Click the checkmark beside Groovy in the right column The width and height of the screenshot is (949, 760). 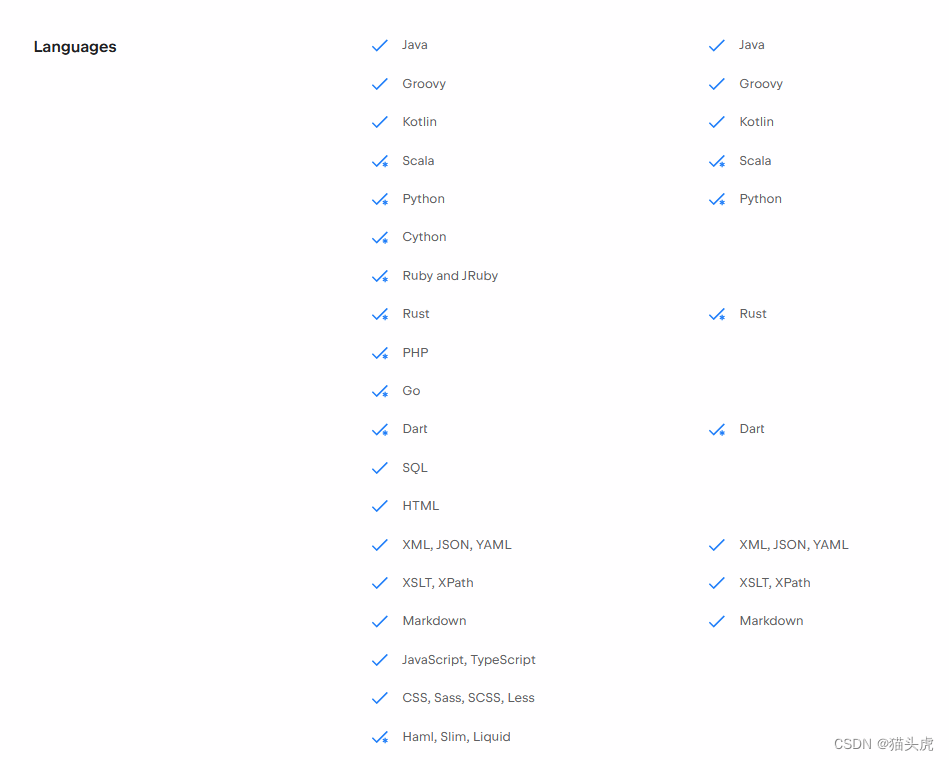(x=717, y=84)
